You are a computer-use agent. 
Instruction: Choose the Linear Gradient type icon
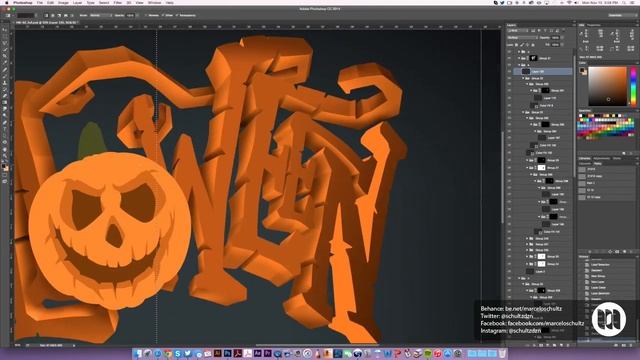point(46,15)
